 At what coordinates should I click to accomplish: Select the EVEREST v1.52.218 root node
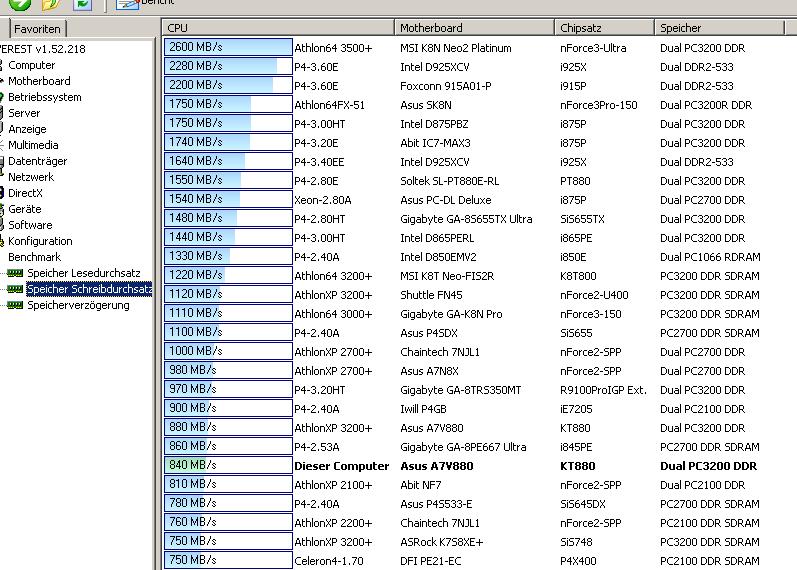[x=43, y=49]
